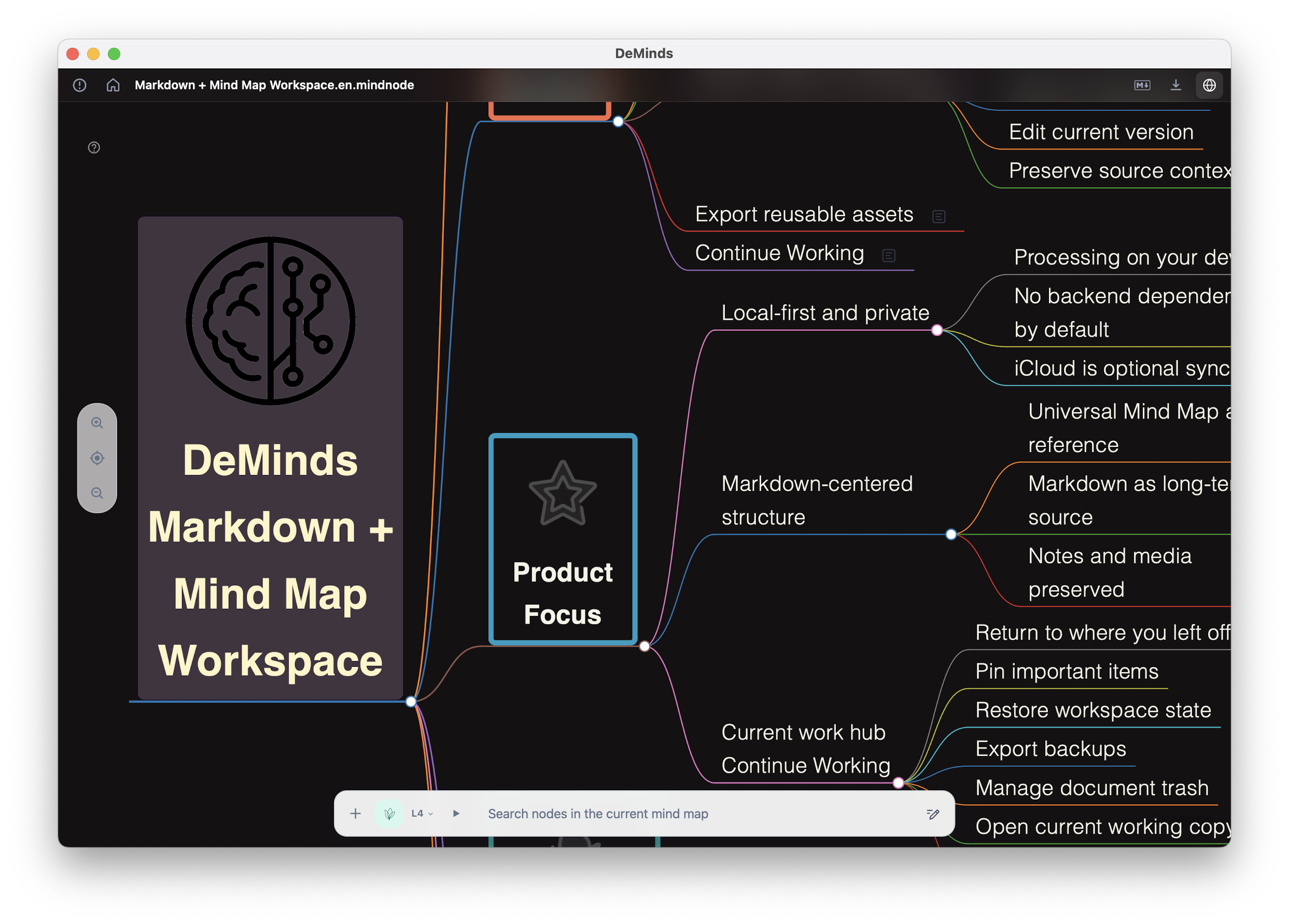Select the 'Markdown-centered structure' node
The width and height of the screenshot is (1289, 924).
pyautogui.click(x=817, y=500)
